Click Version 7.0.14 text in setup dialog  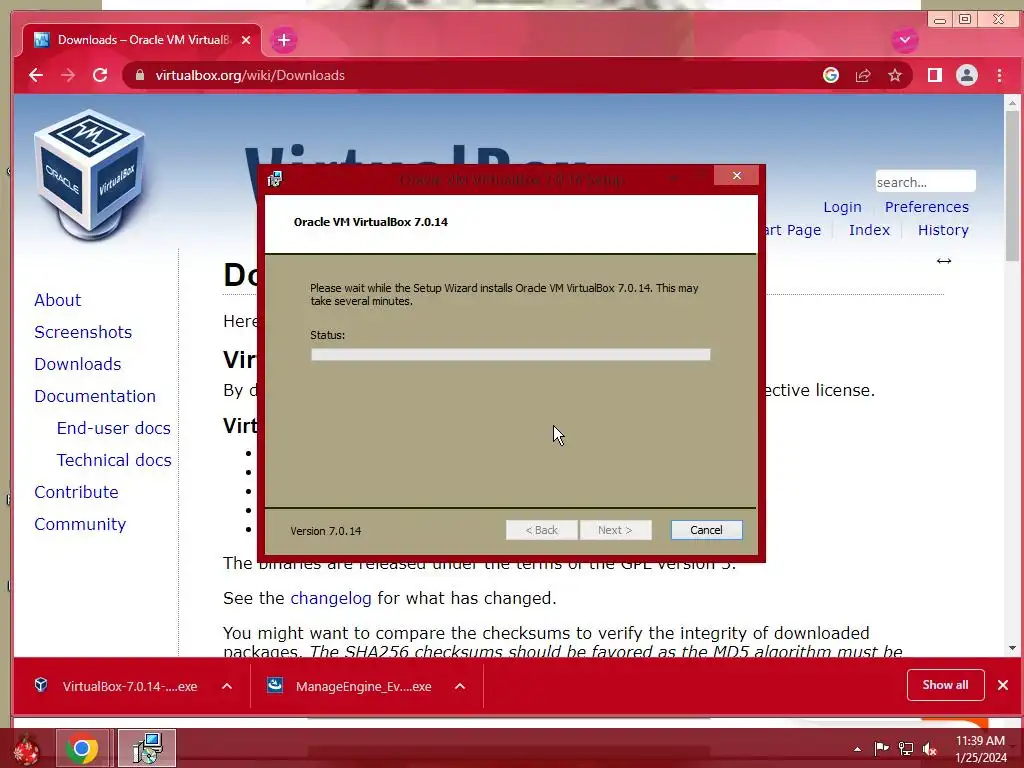pos(326,531)
